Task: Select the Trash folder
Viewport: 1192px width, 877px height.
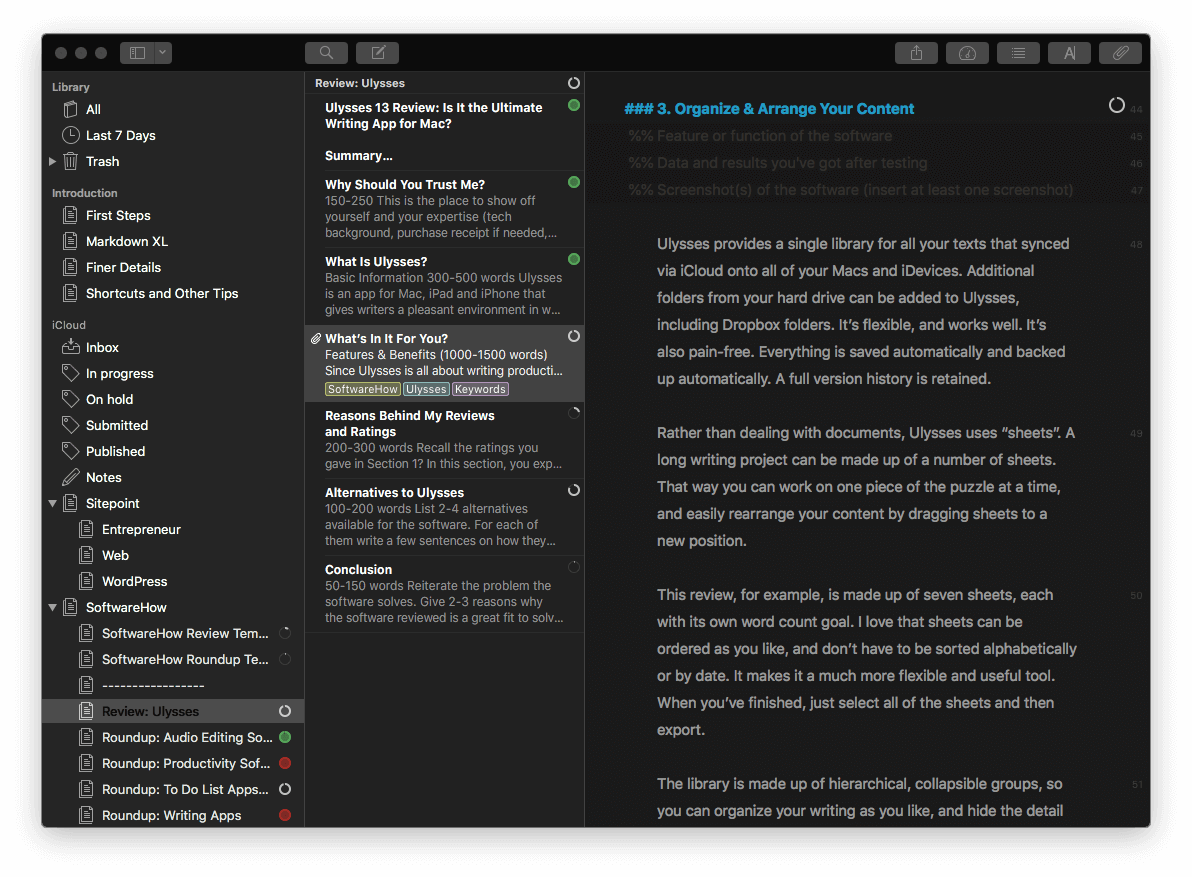Action: 173,161
